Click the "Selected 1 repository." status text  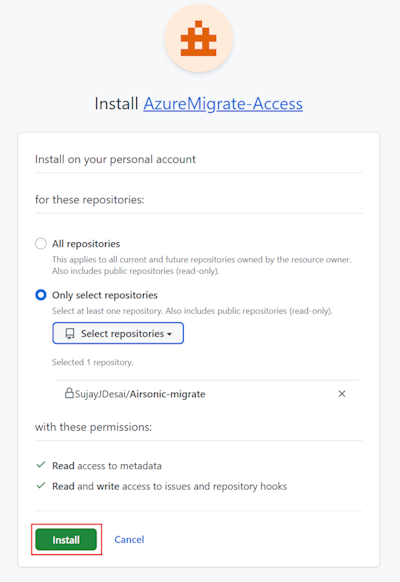pos(93,362)
